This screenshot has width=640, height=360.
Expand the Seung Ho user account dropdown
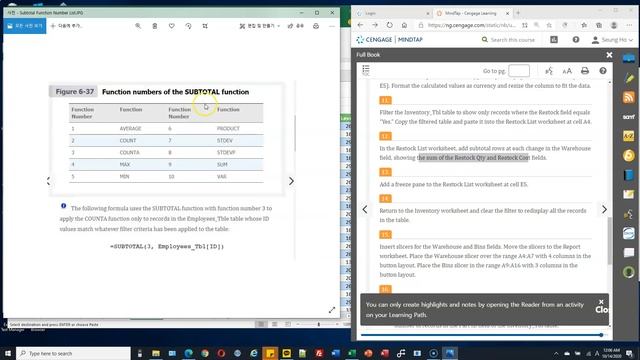coord(612,40)
